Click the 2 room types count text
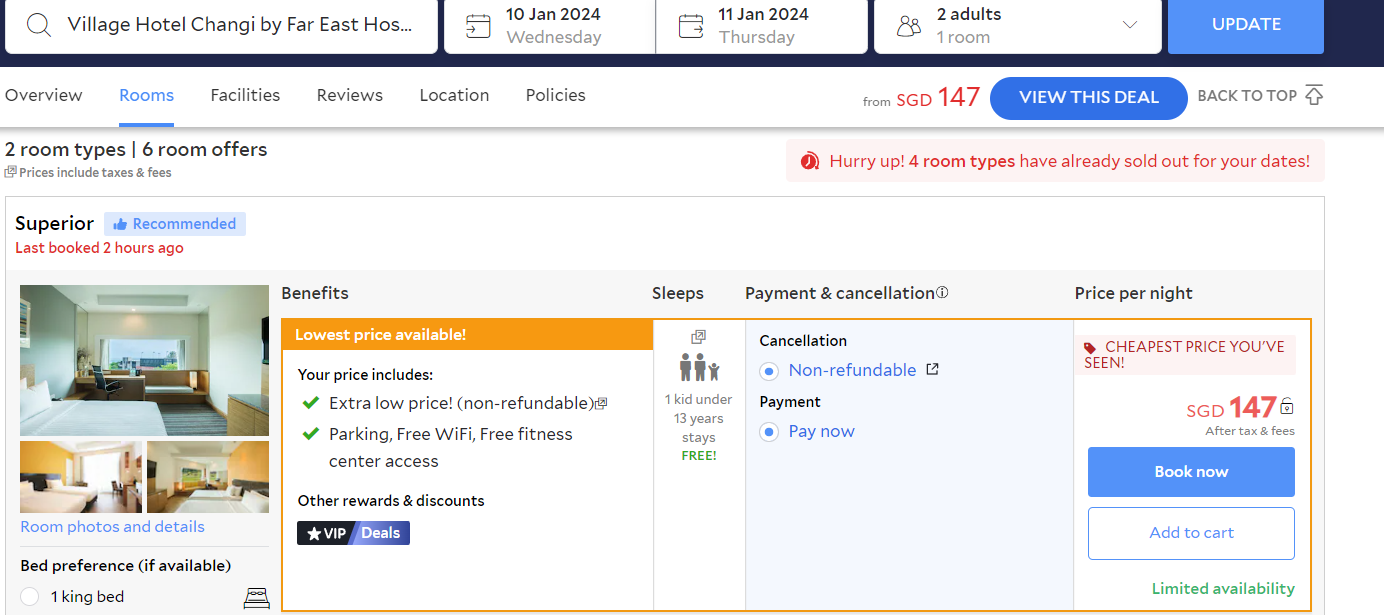Viewport: 1384px width, 615px height. tap(65, 150)
